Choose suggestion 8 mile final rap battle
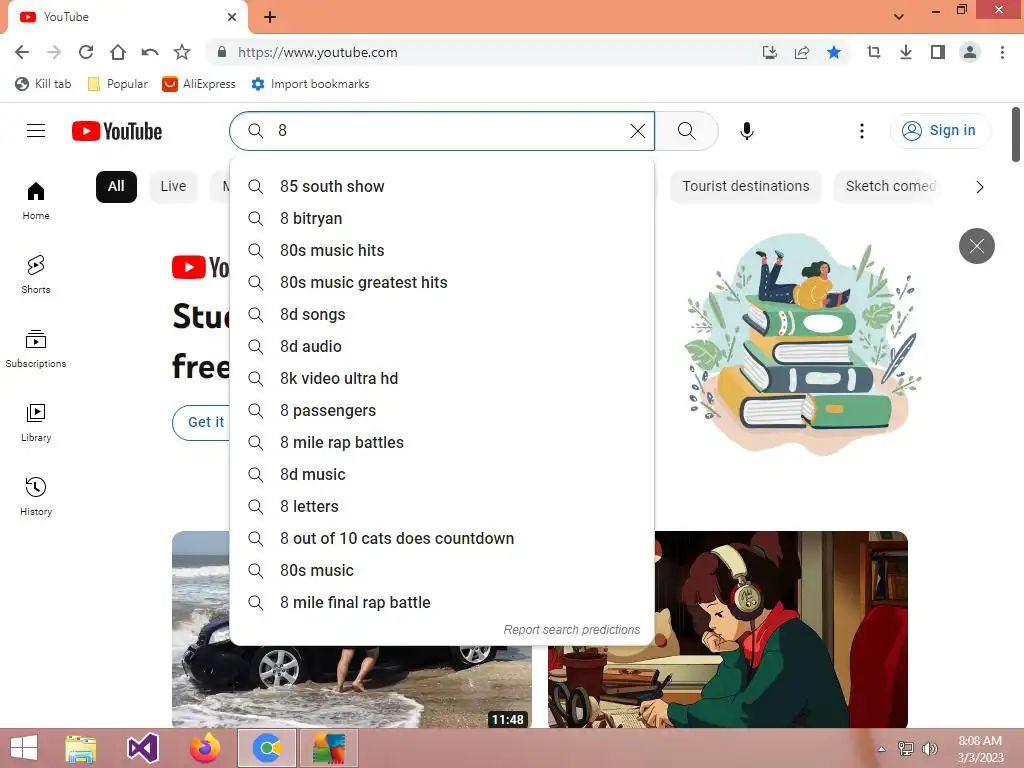The image size is (1024, 768). (442, 603)
